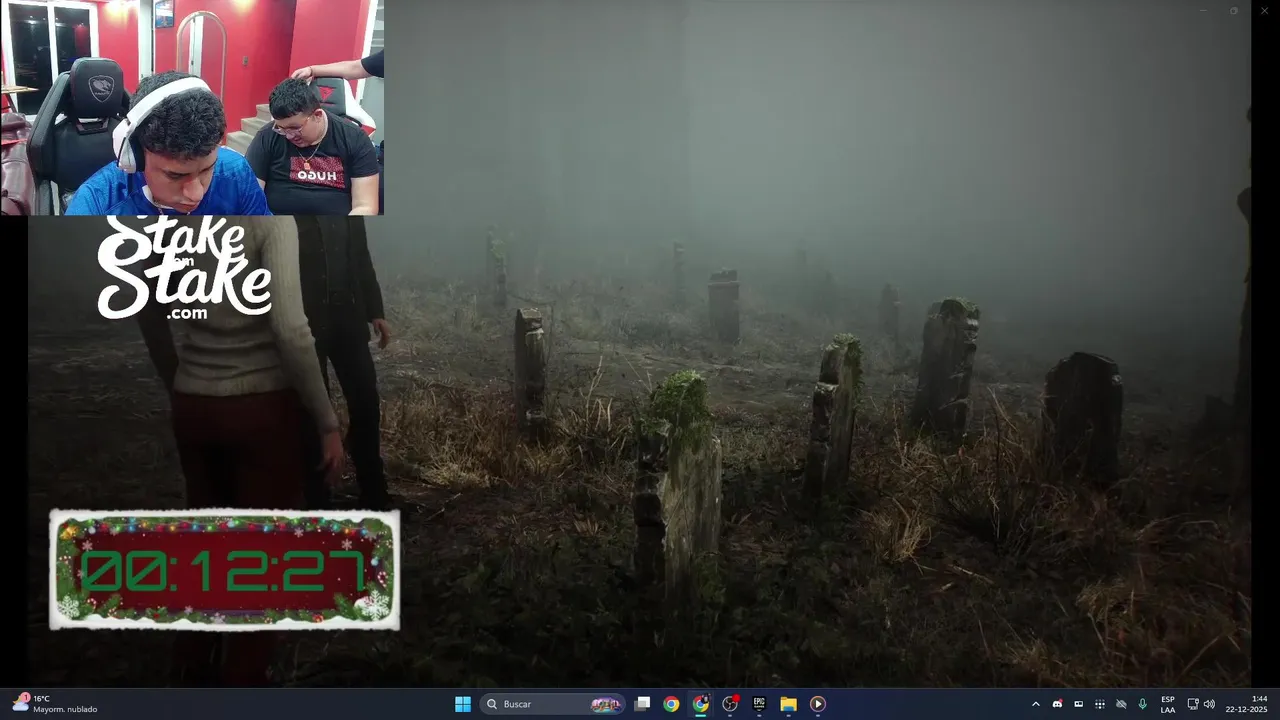Open File Explorer from the taskbar

pos(788,704)
